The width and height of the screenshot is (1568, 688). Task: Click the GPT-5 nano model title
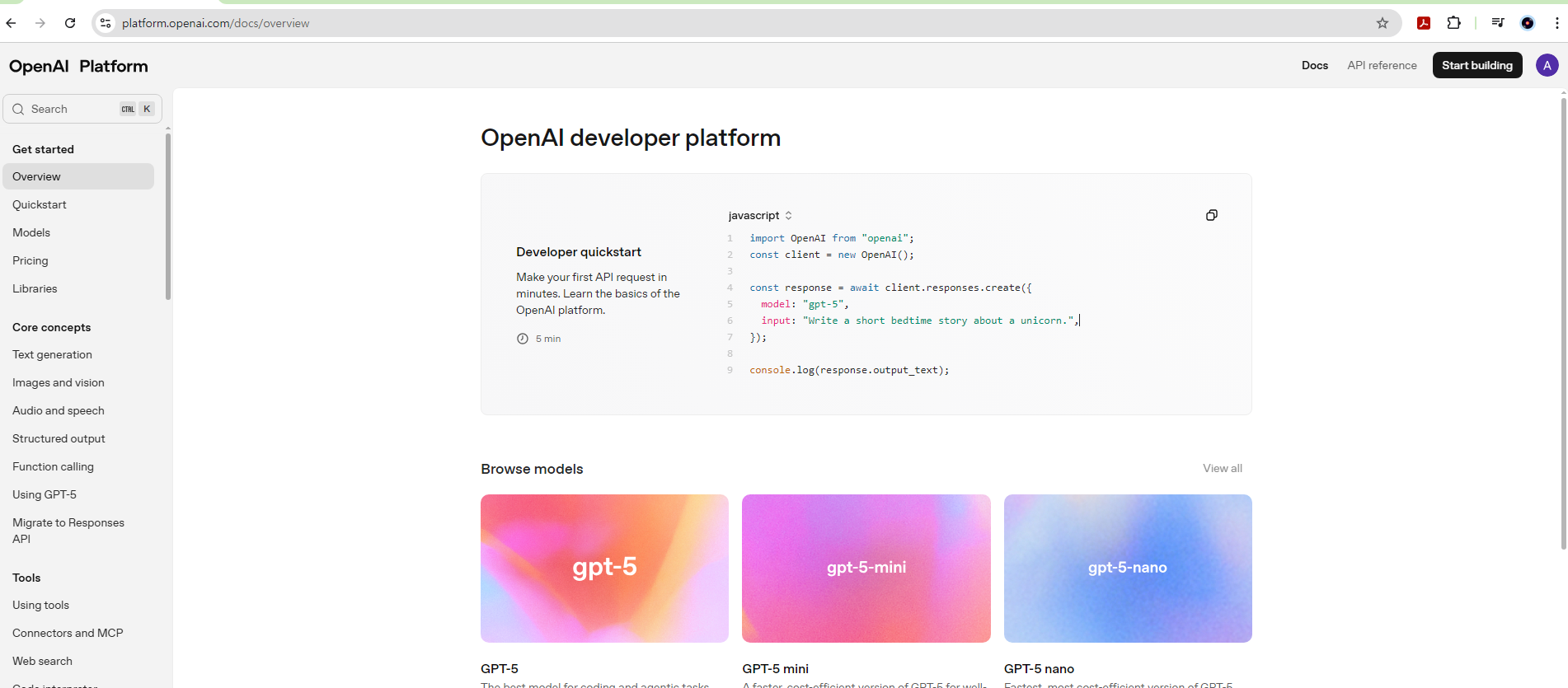tap(1039, 668)
